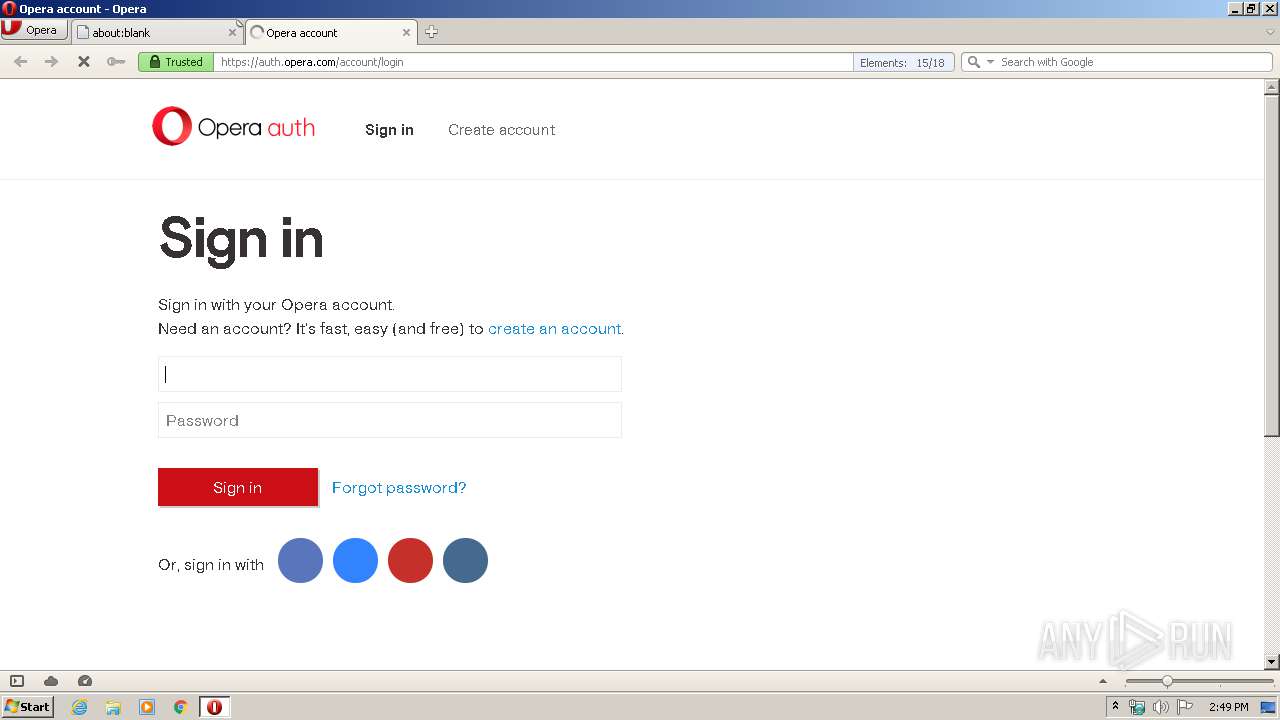This screenshot has height=720, width=1280.
Task: Stop loading the page
Action: [84, 62]
